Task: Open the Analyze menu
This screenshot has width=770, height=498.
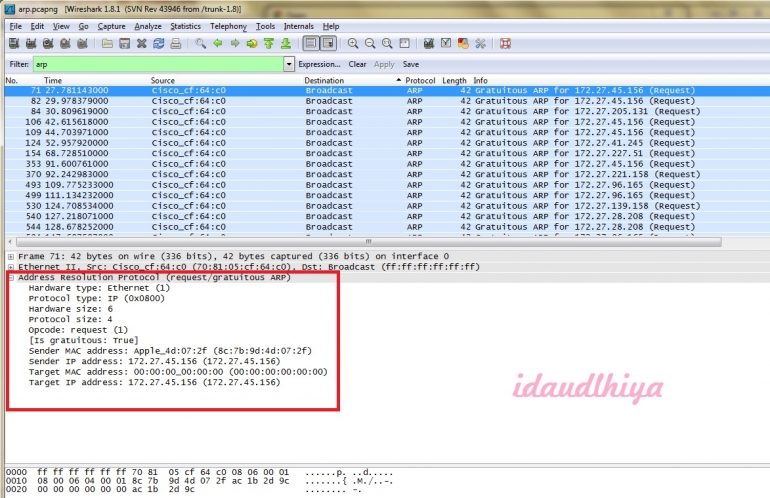Action: pos(147,26)
